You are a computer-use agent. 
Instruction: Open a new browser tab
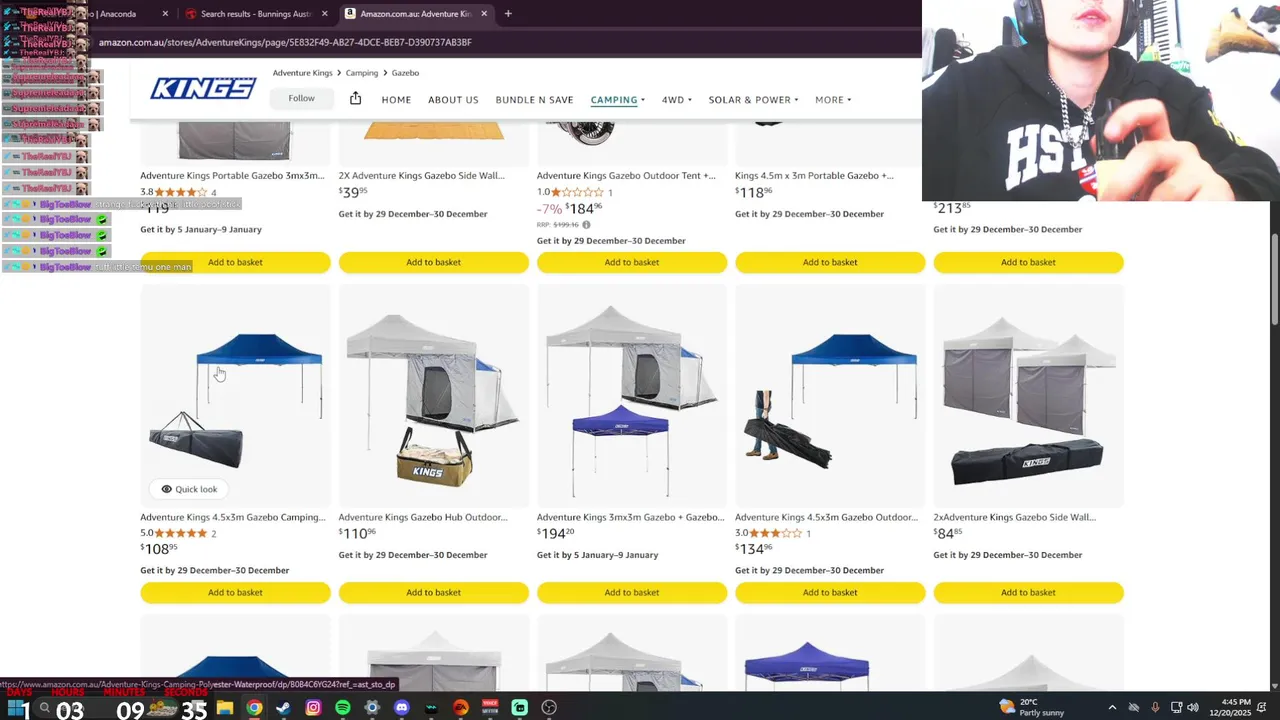(x=508, y=14)
